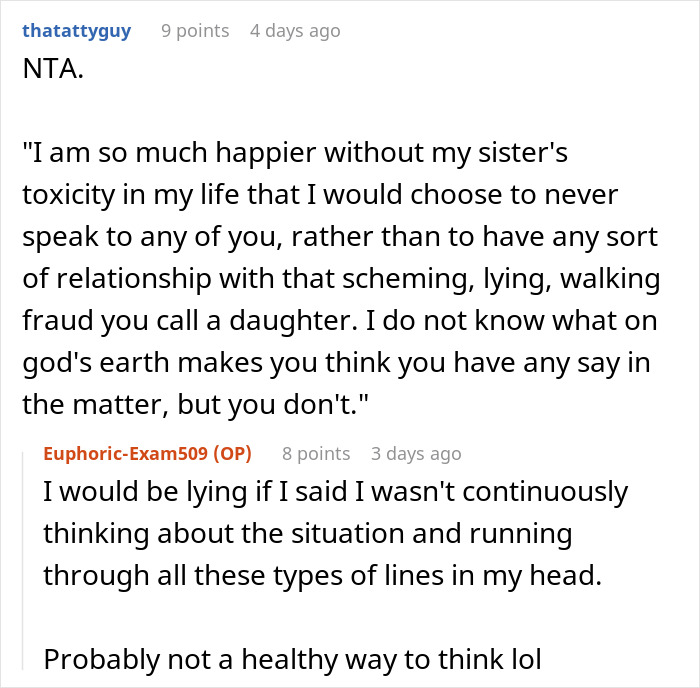Viewport: 700px width, 688px height.
Task: Click the closing line 'the matter, but you don't.'
Action: coord(209,405)
